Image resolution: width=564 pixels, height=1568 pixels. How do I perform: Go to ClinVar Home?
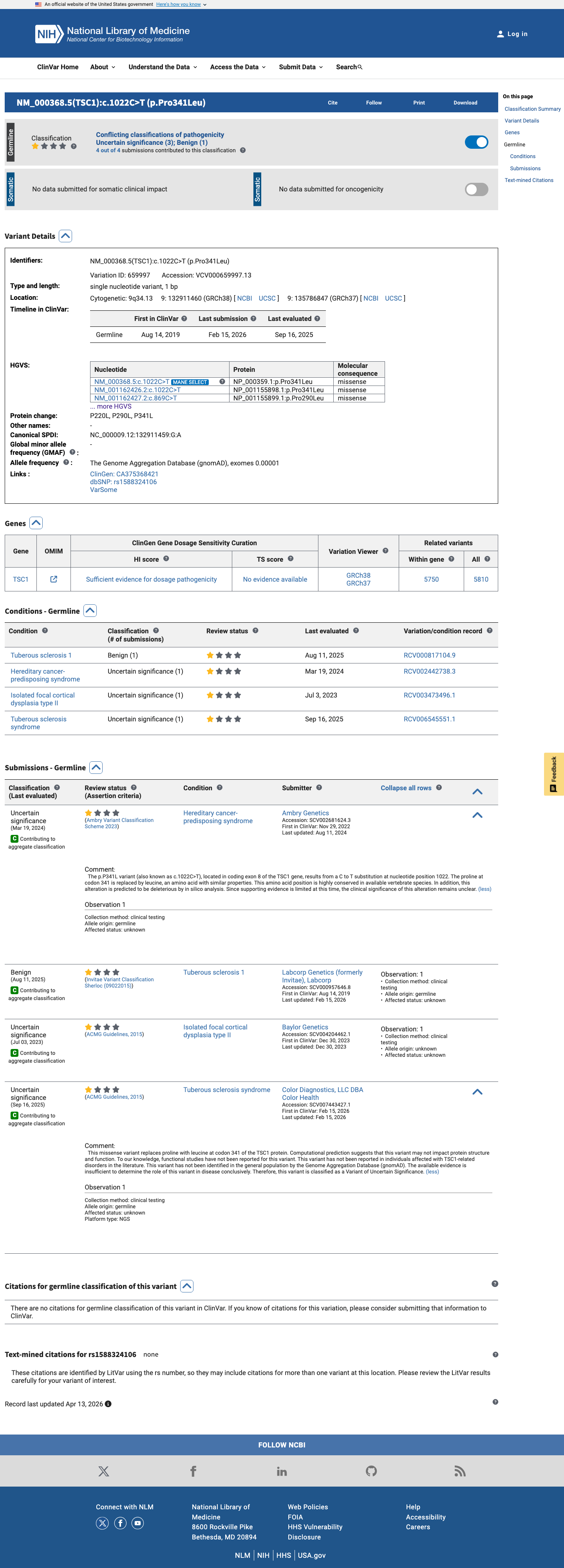[x=58, y=67]
